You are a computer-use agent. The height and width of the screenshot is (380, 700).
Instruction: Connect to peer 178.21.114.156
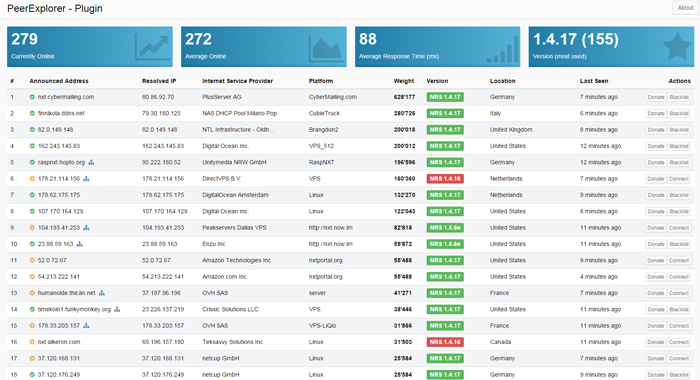pos(679,179)
